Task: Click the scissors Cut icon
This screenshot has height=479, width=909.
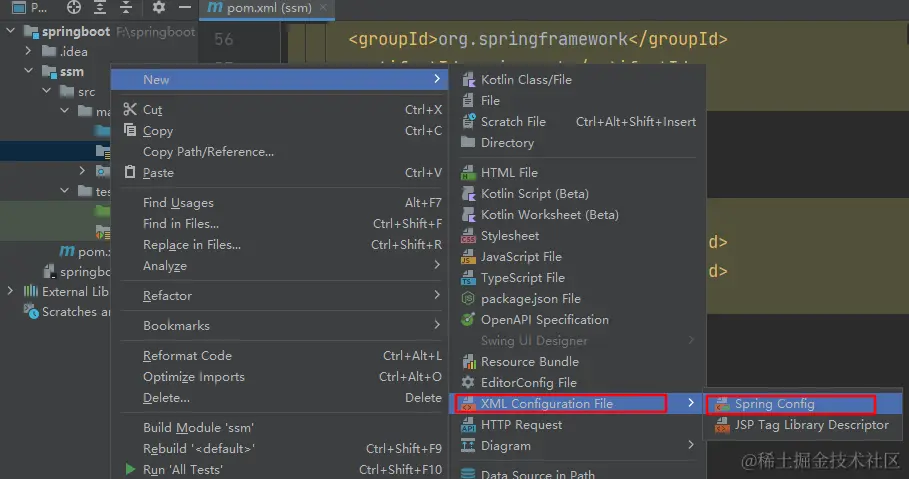Action: pos(130,109)
